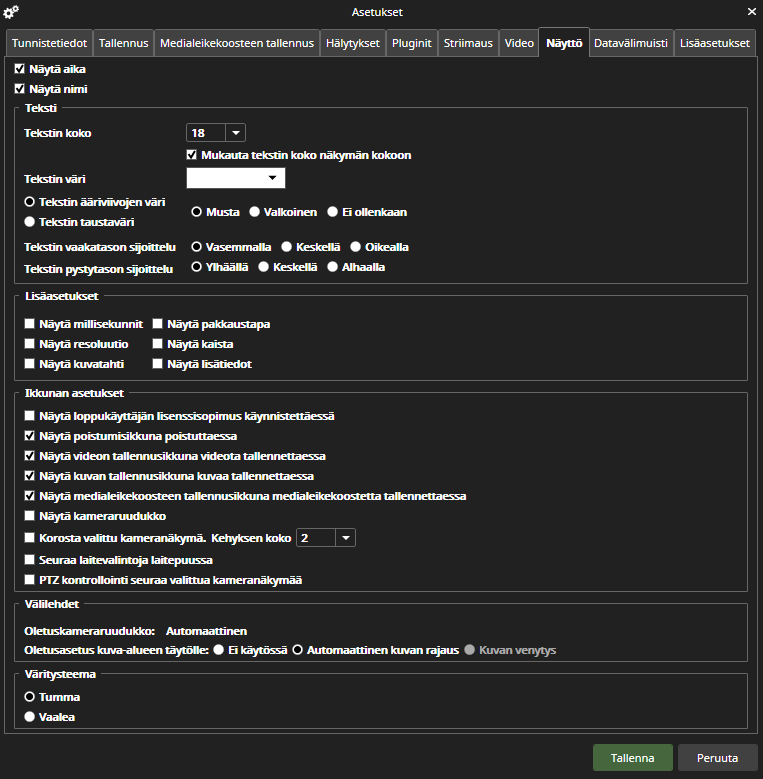Go to the Lisäasetukset tab
Screen dimensions: 763x779
tap(714, 43)
